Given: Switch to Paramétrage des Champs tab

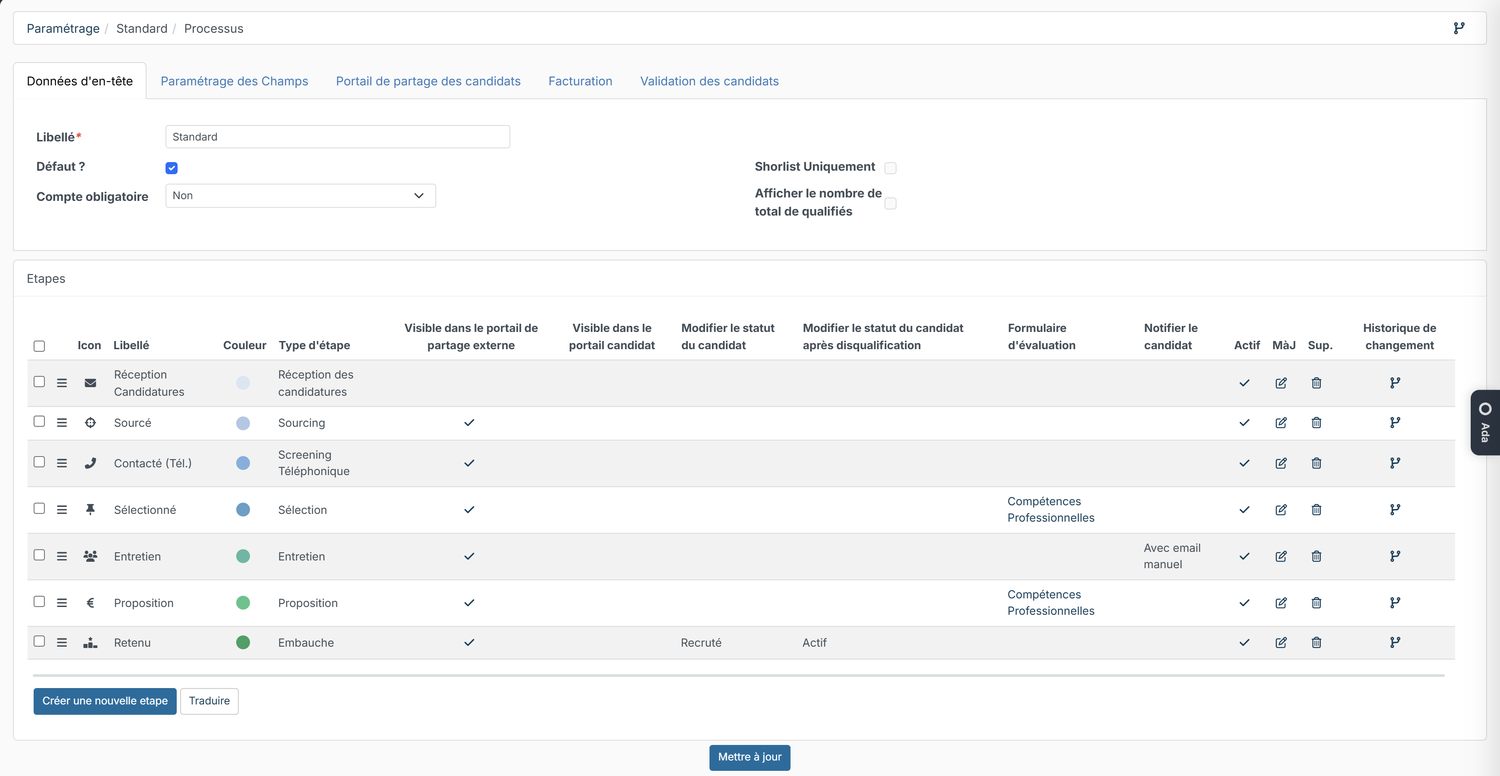Looking at the screenshot, I should (234, 81).
